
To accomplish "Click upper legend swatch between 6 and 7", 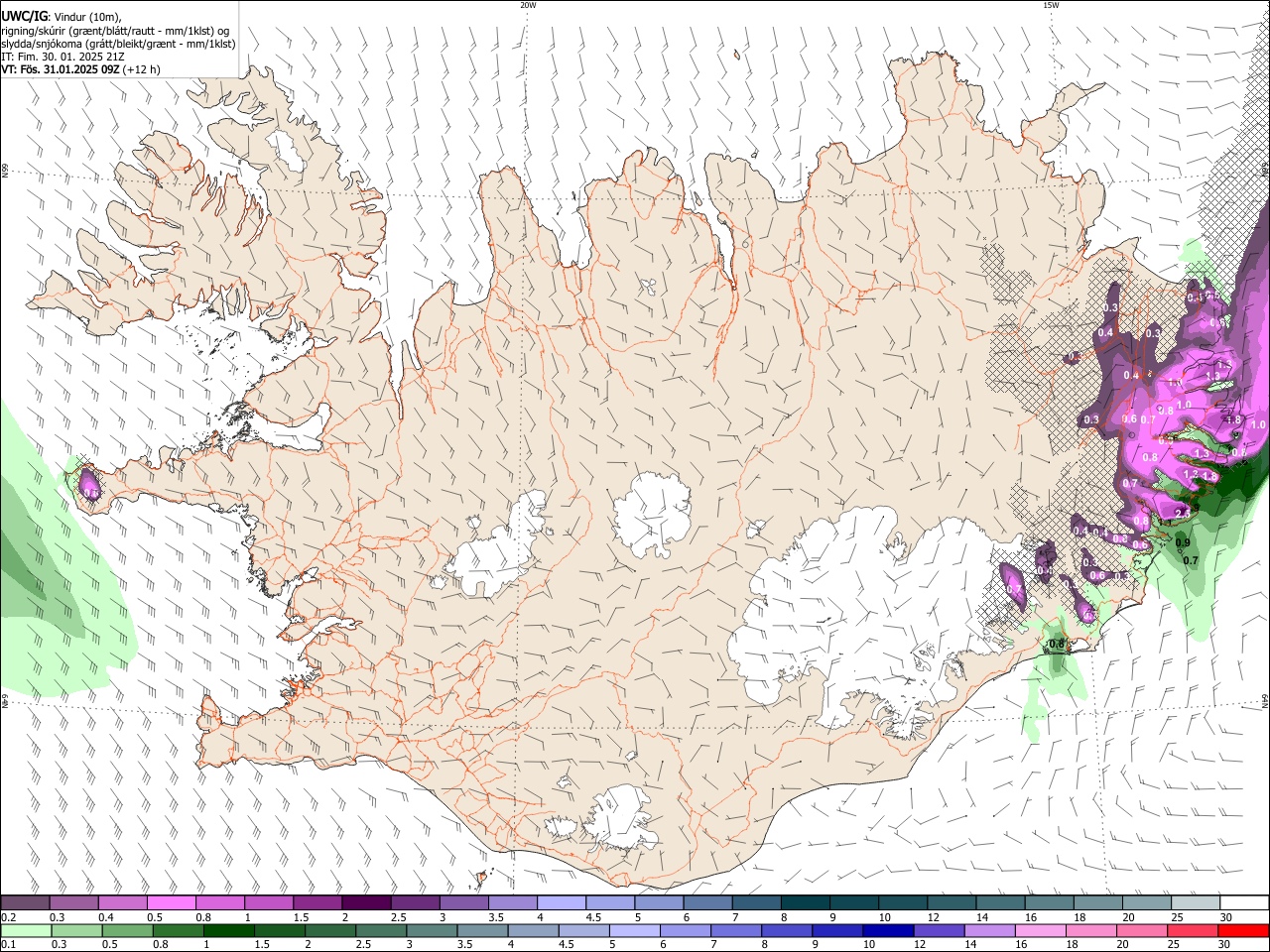I will (x=707, y=902).
